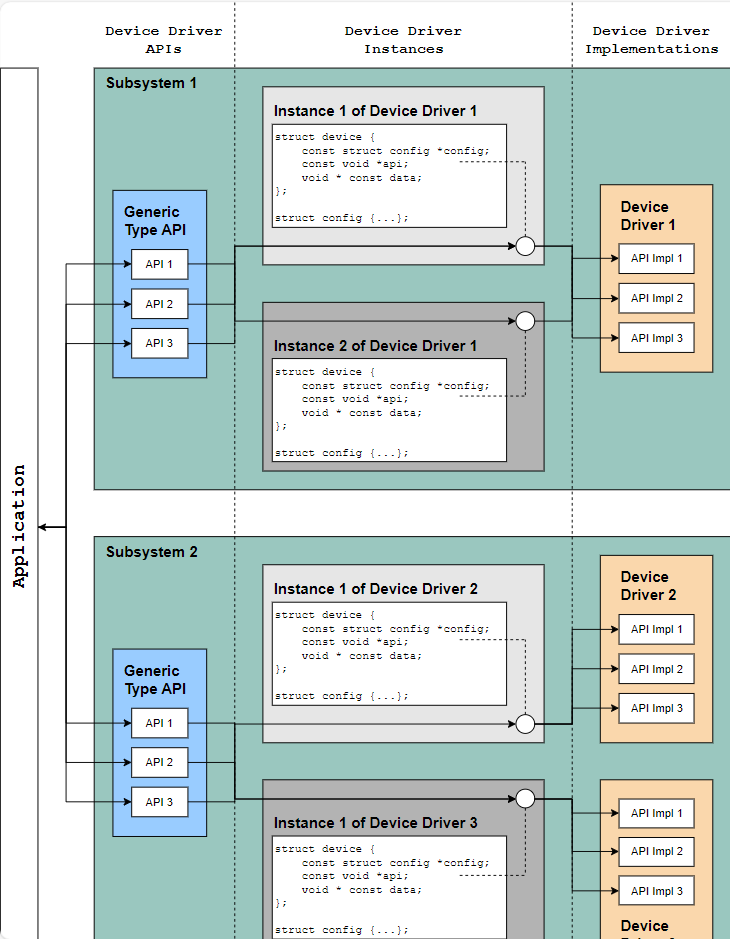Click "struct config {...};" in Instance 2 of Device Driver 1
730x939 pixels.
click(x=341, y=453)
